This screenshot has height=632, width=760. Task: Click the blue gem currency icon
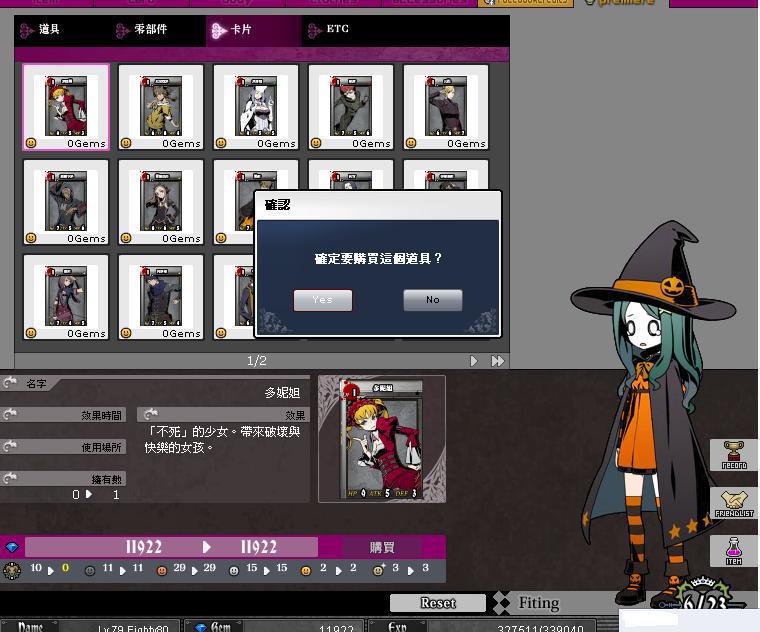12,547
